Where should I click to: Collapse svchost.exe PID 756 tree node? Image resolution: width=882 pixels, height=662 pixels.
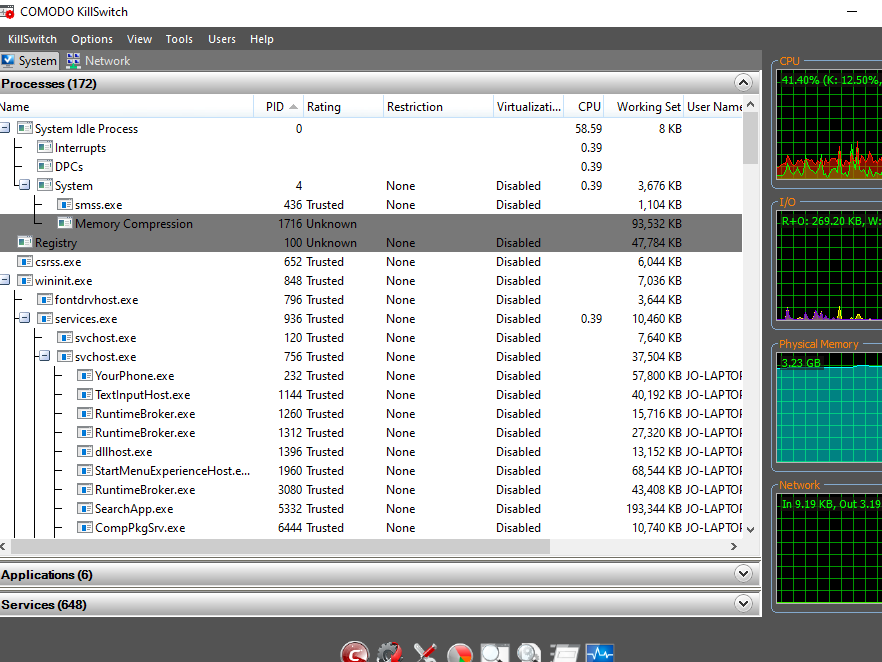click(x=44, y=356)
